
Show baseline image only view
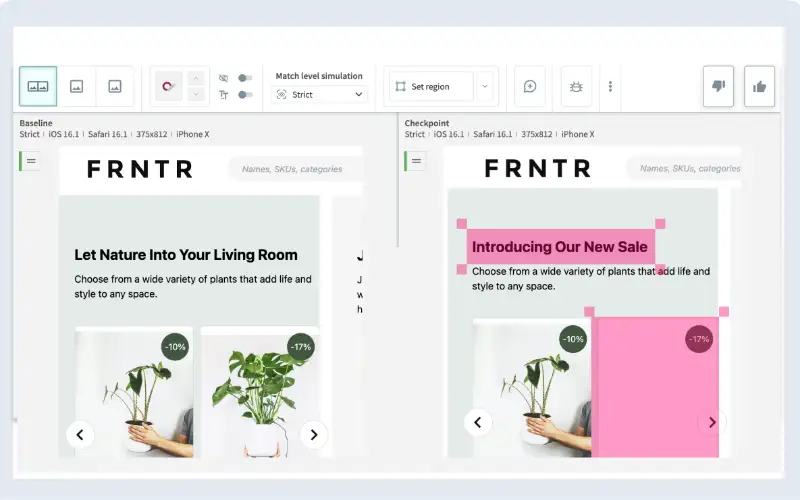(77, 86)
